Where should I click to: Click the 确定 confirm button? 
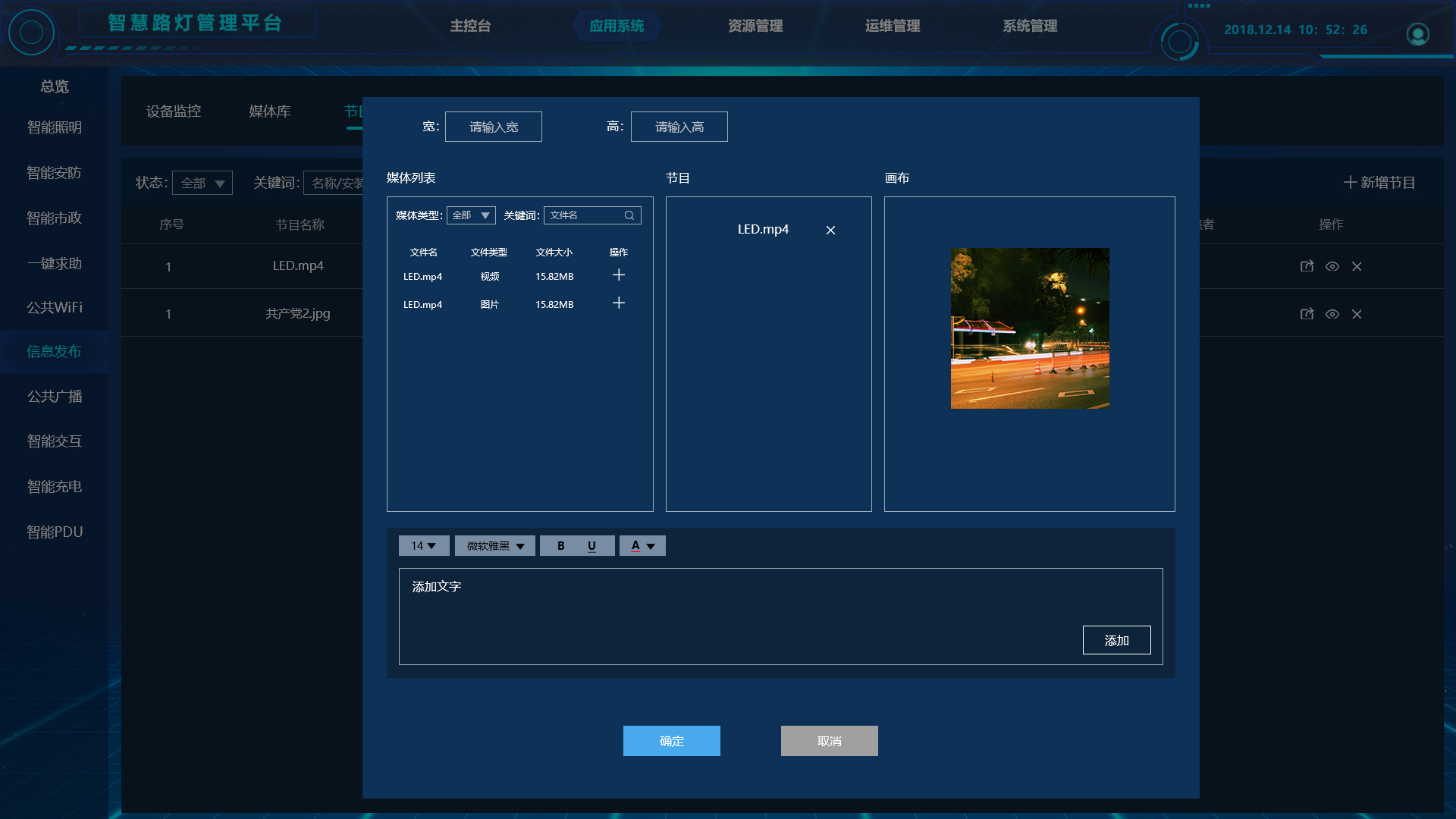coord(671,741)
